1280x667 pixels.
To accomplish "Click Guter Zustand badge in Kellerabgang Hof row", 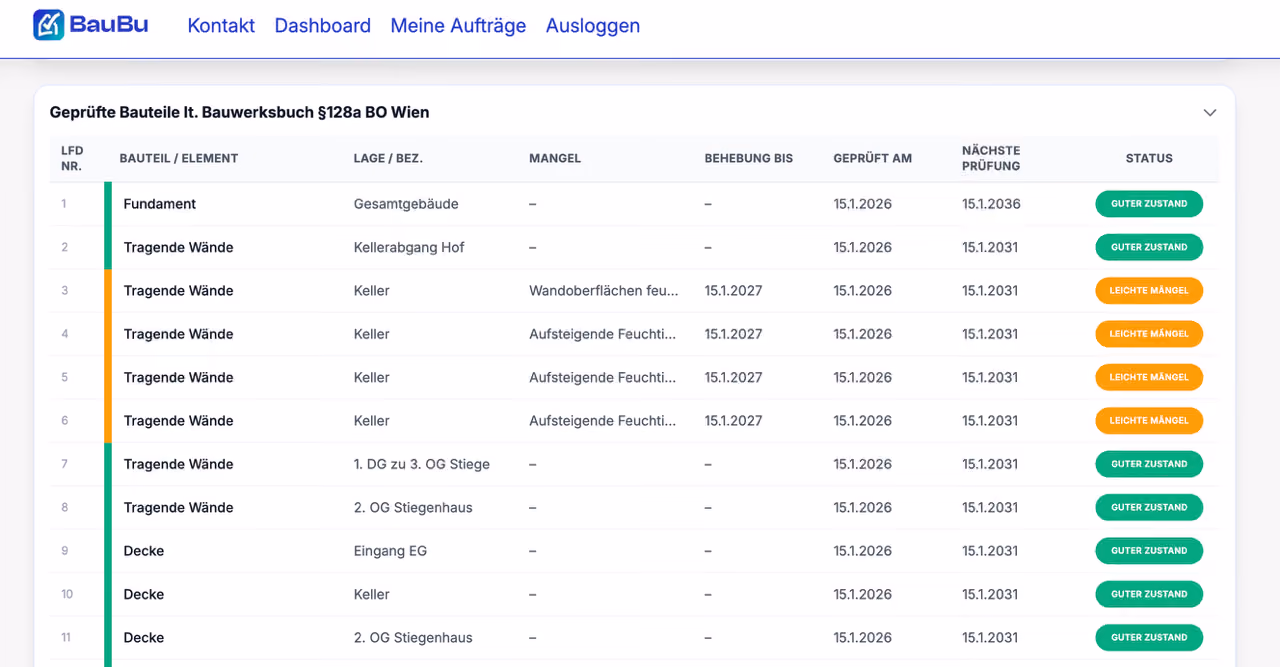I will click(1149, 247).
